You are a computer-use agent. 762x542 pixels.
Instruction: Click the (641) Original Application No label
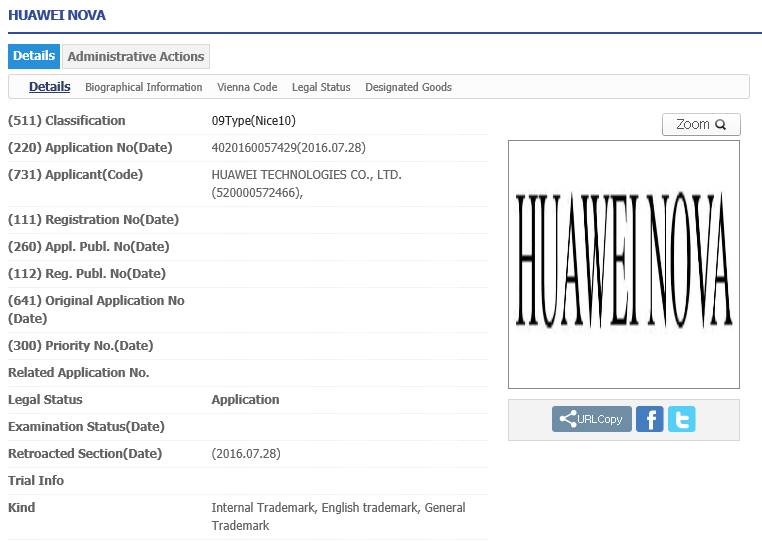point(96,310)
